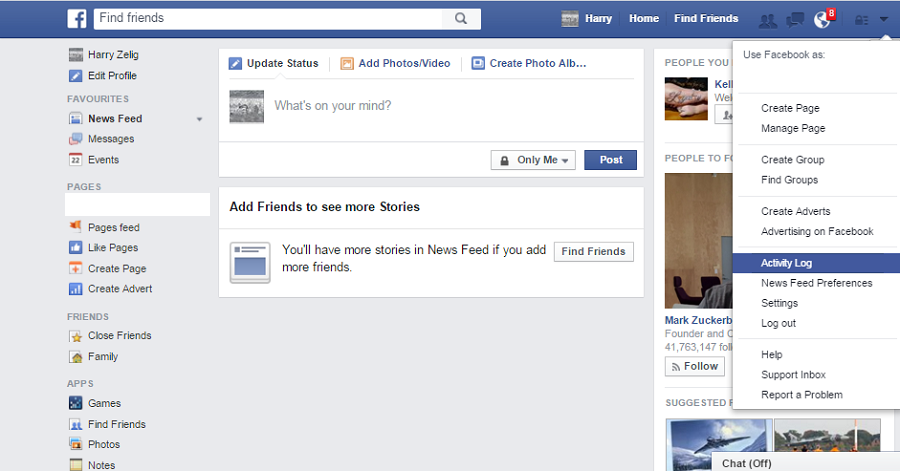
Task: Click the Close Friends star icon
Action: click(x=76, y=336)
